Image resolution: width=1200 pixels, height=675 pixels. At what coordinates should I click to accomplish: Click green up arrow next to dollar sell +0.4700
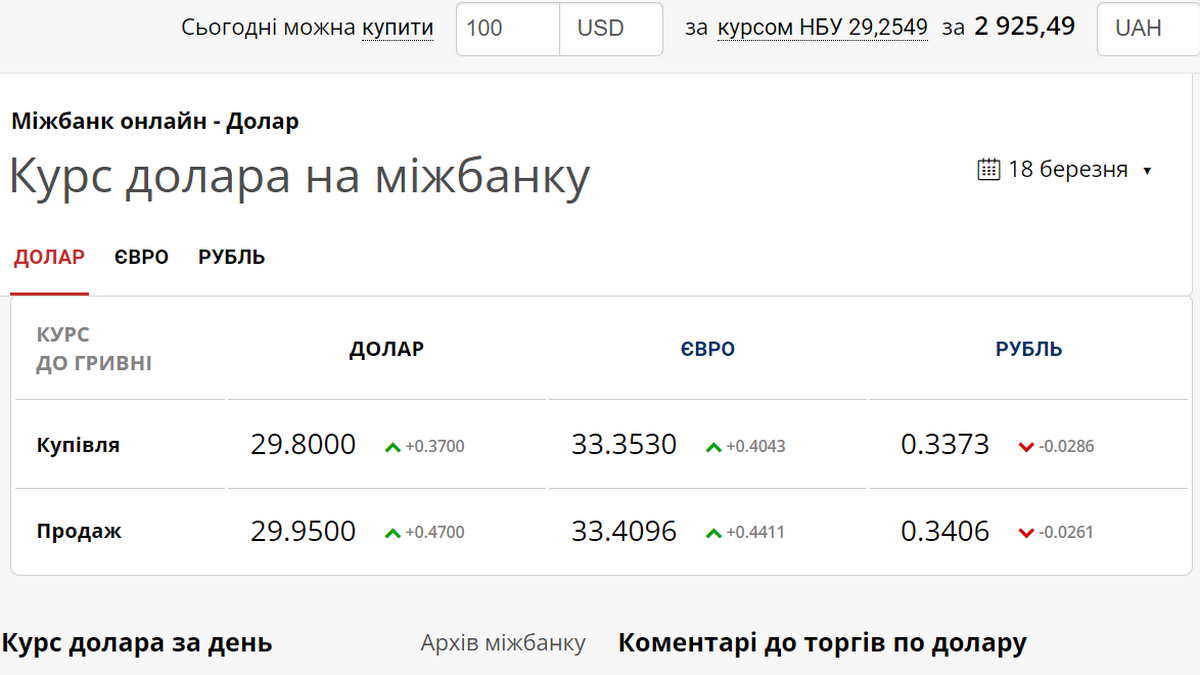pos(393,533)
